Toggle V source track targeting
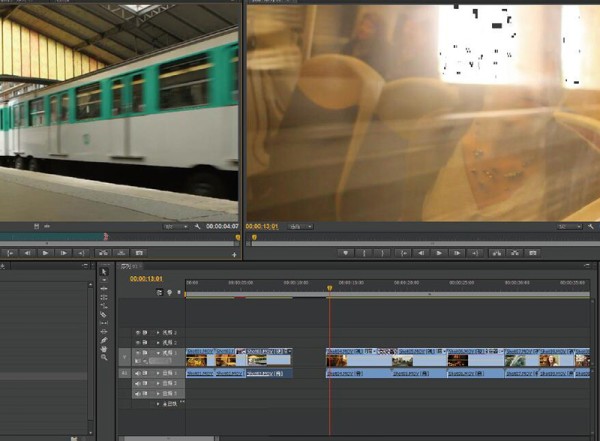The width and height of the screenshot is (600, 441). pos(124,357)
